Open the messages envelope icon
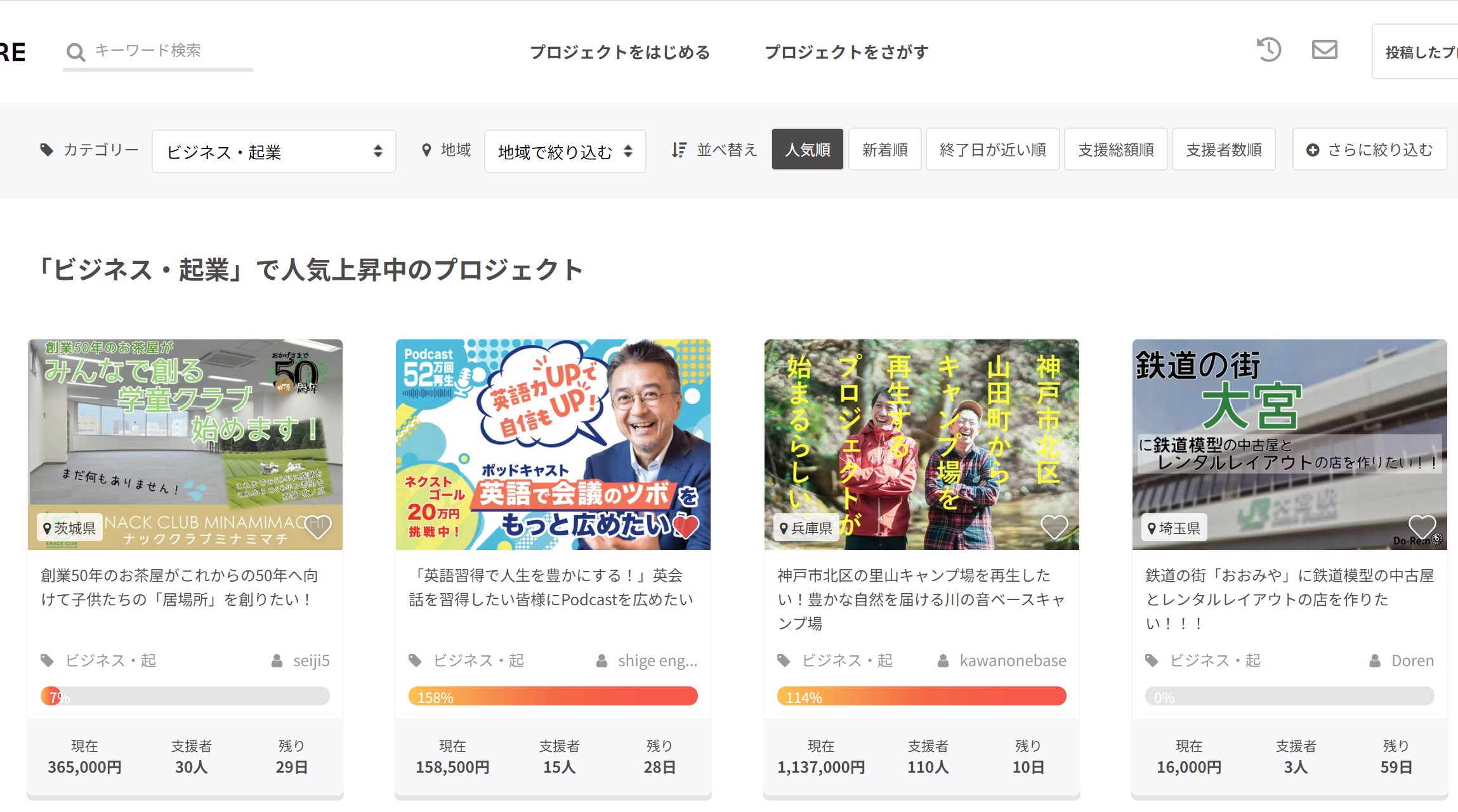Viewport: 1458px width, 812px height. [1324, 49]
